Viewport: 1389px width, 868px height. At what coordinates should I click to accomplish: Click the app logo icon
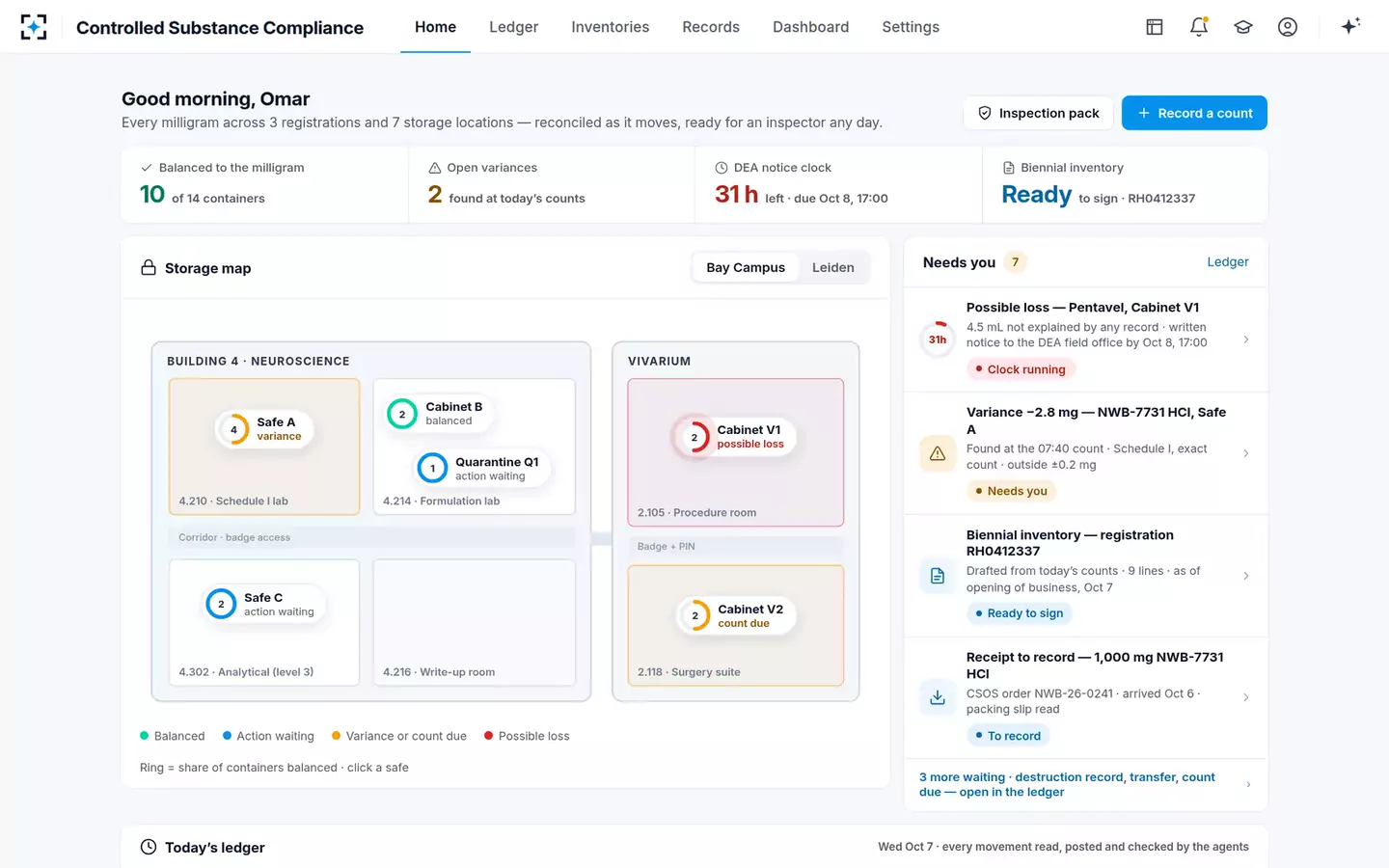point(34,27)
